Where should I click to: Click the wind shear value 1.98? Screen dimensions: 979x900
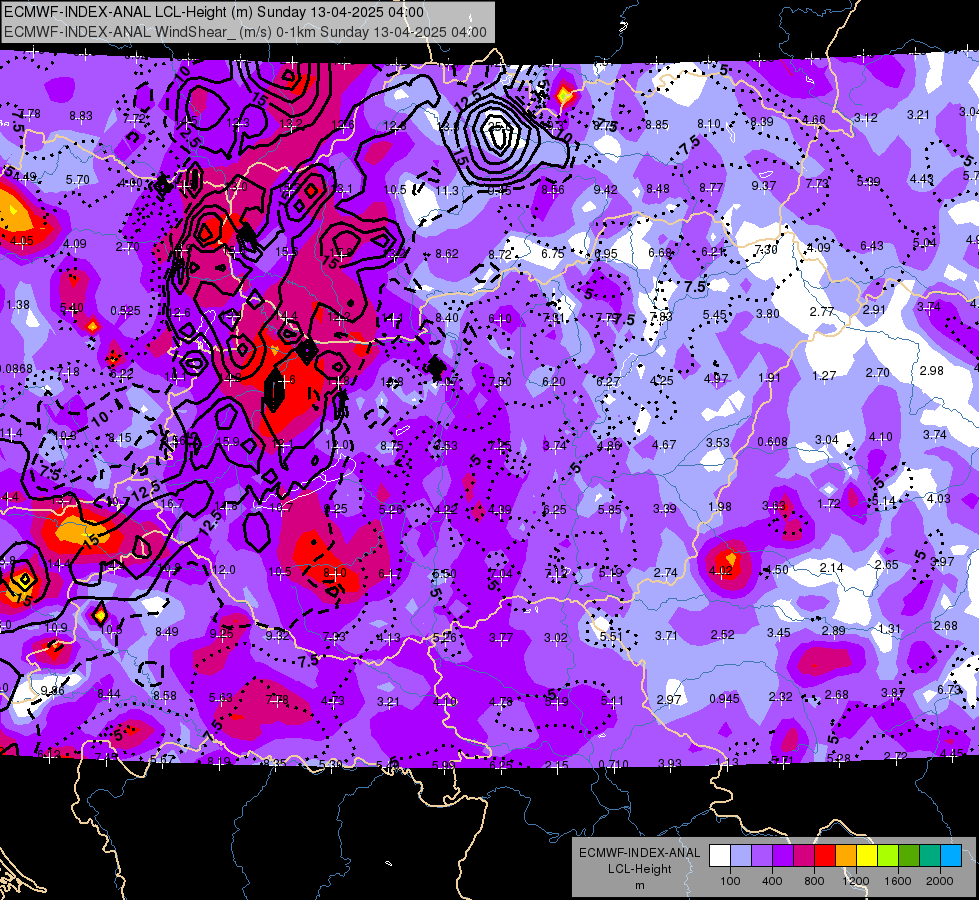click(720, 507)
